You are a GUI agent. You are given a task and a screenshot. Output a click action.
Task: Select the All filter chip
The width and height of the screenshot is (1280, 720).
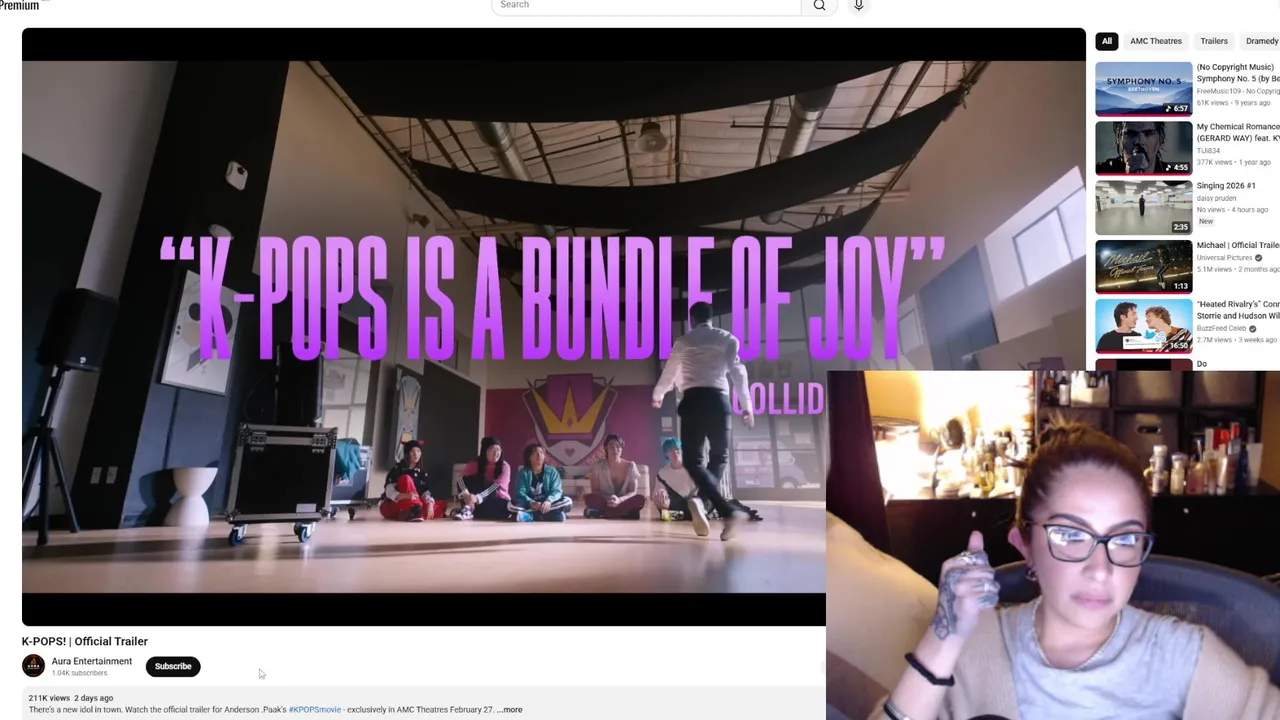coord(1106,41)
